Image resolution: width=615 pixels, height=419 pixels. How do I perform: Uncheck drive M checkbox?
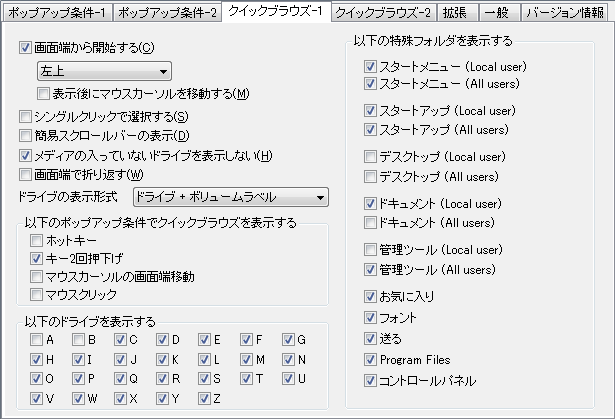246,359
